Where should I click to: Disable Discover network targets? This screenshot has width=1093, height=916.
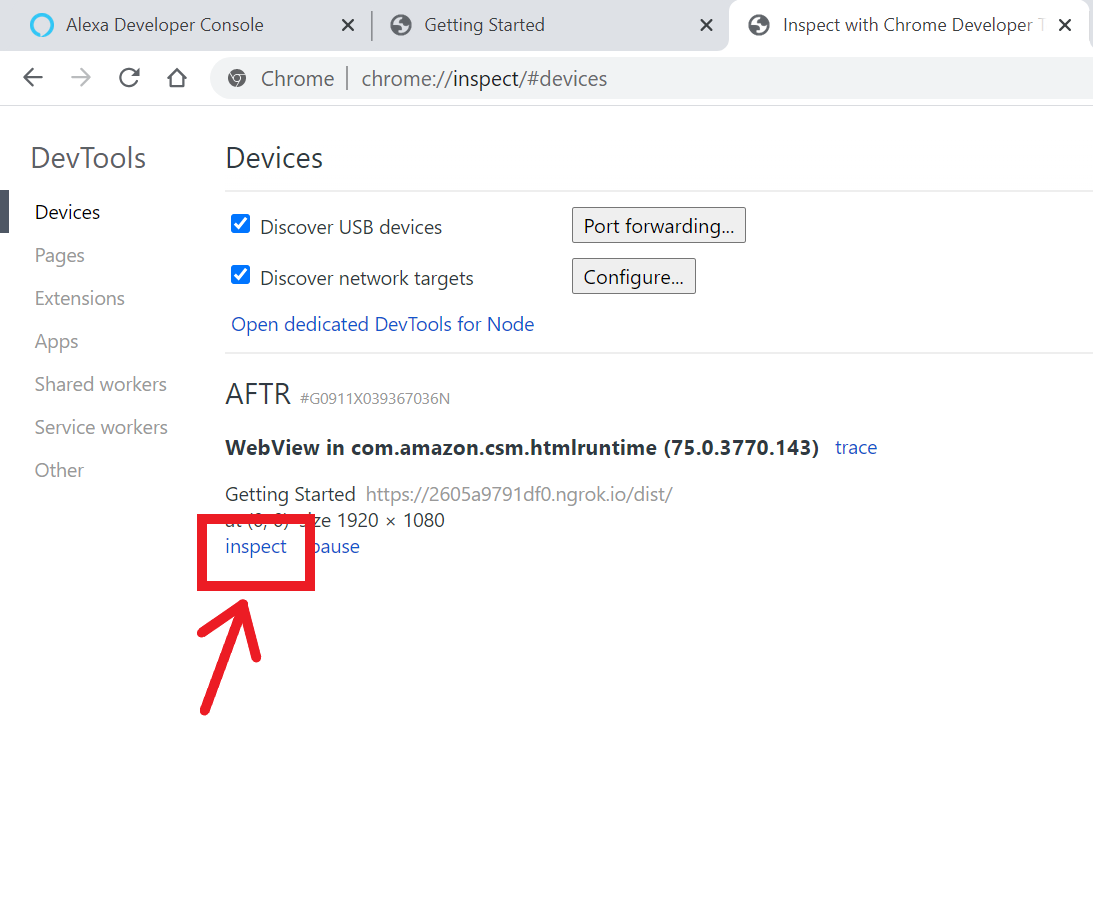pyautogui.click(x=240, y=275)
